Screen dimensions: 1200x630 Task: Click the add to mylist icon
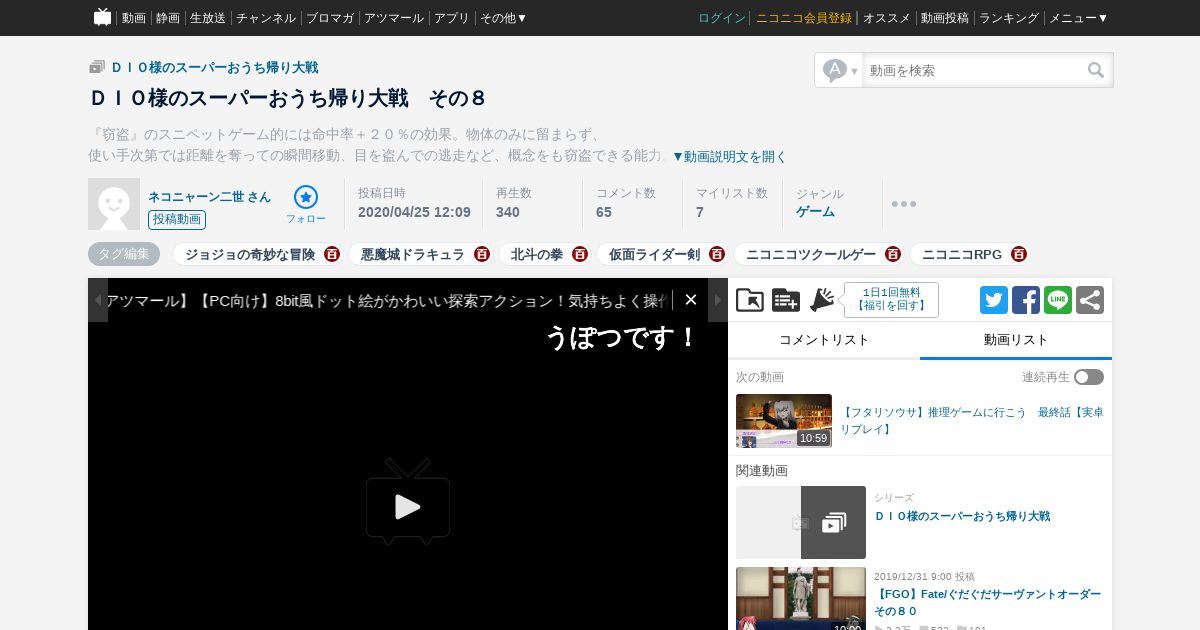point(786,300)
